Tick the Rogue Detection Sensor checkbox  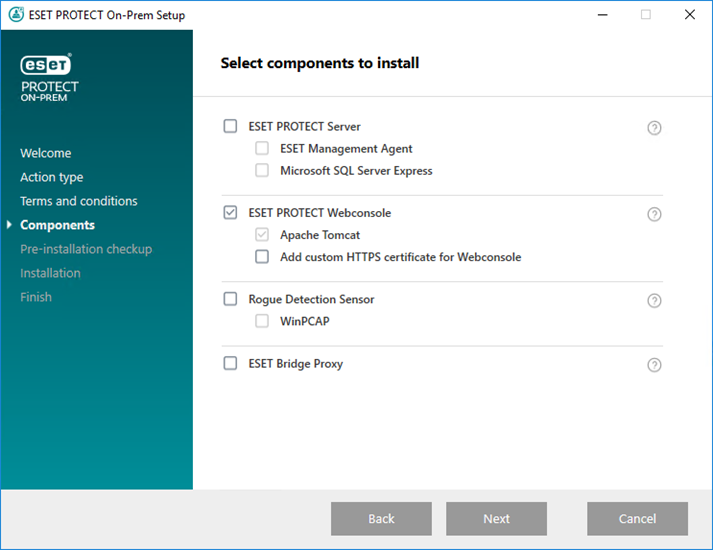(231, 299)
